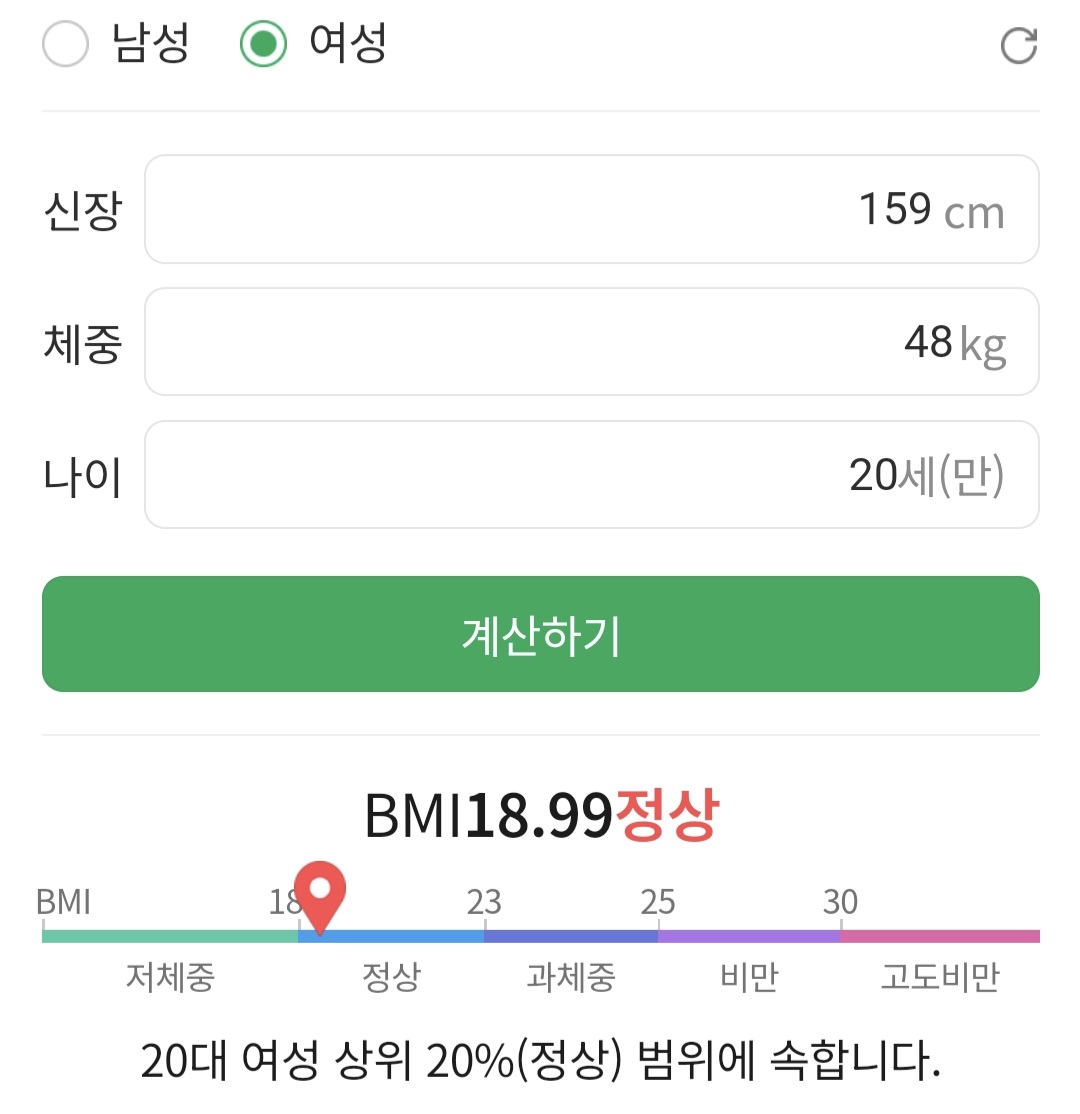Viewport: 1080px width, 1114px height.
Task: Click the BMI 18.99 result text
Action: [x=489, y=817]
